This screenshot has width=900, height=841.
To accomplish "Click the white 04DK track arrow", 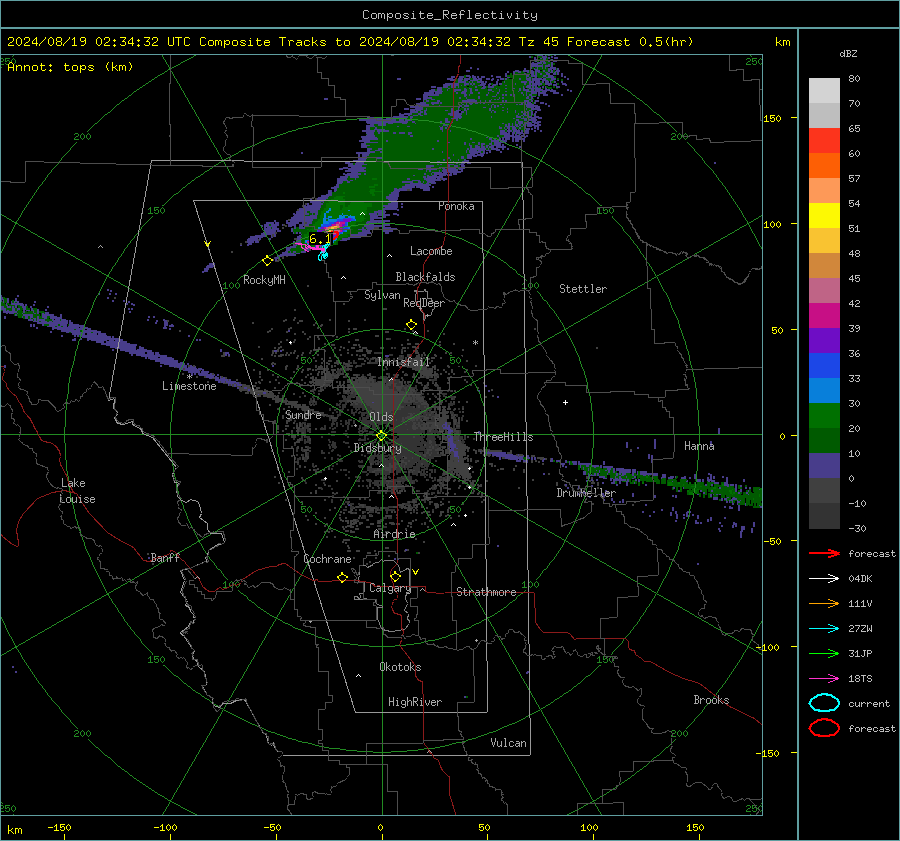I will [824, 579].
